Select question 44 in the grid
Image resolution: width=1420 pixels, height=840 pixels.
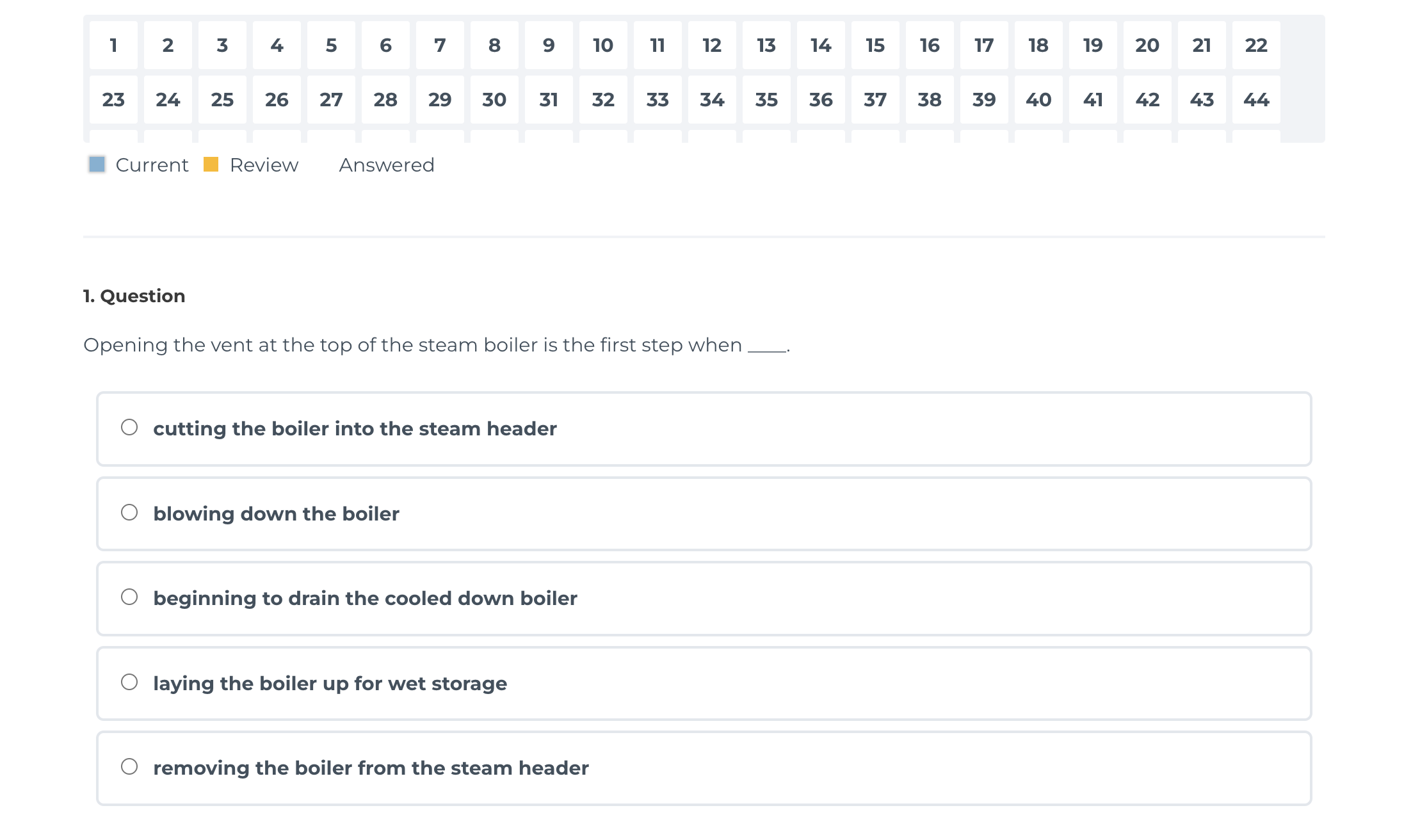click(1256, 100)
